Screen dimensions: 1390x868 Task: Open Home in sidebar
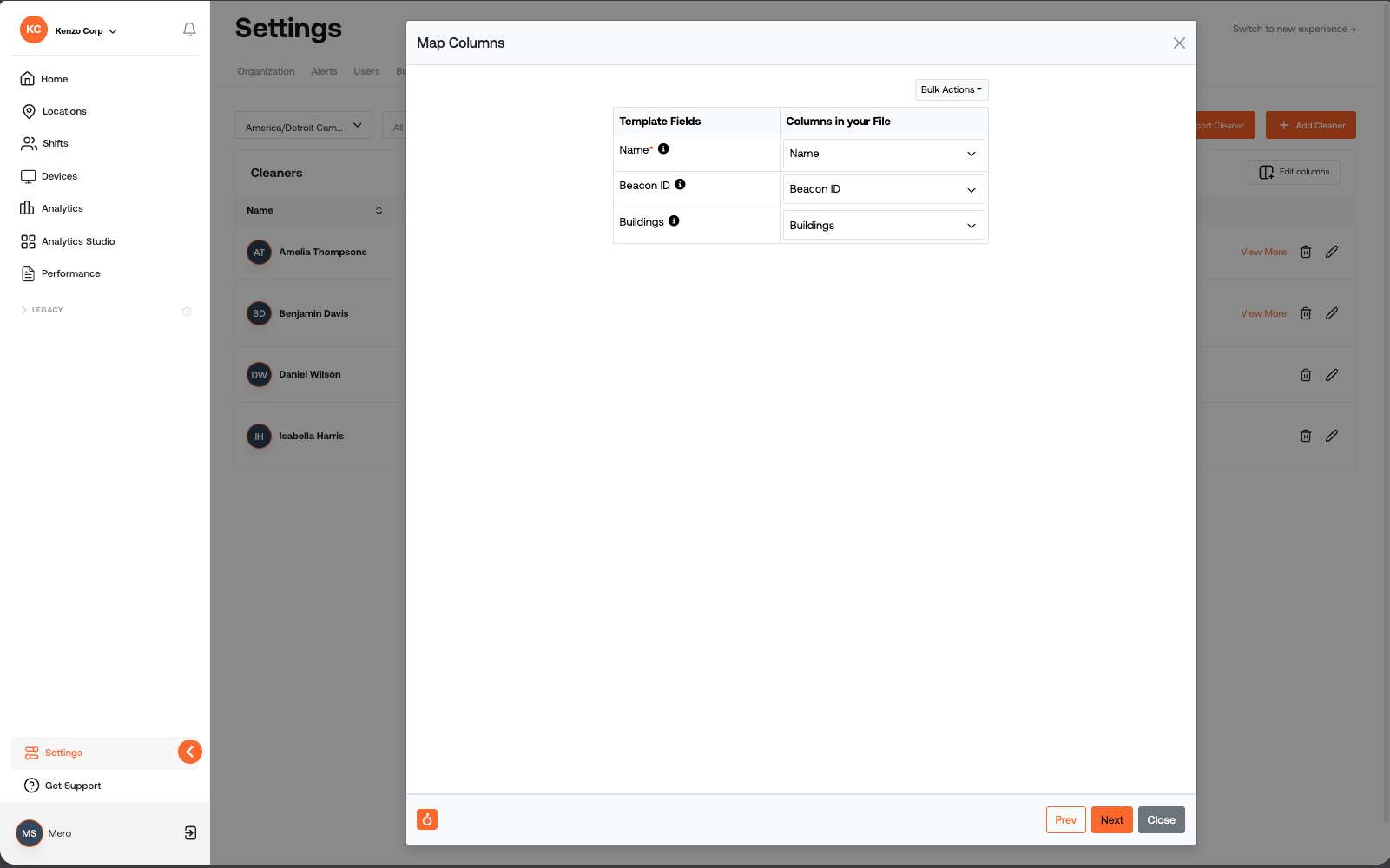point(54,79)
